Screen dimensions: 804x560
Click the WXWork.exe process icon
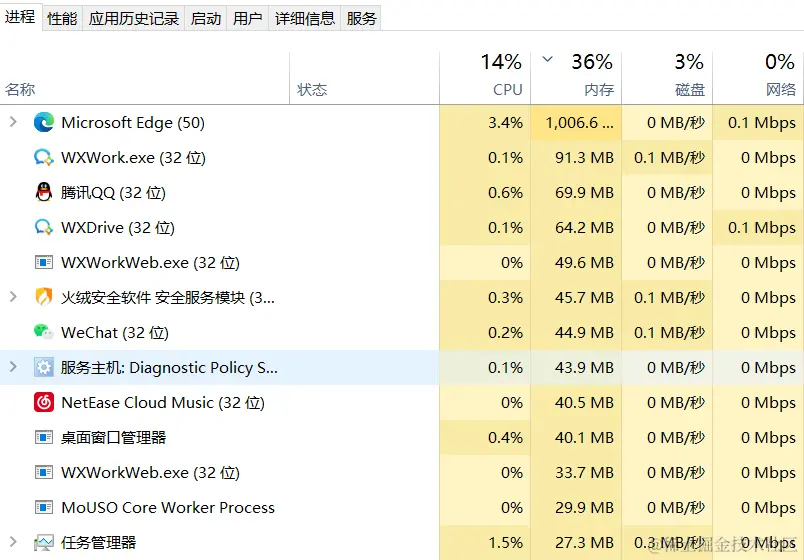coord(44,157)
